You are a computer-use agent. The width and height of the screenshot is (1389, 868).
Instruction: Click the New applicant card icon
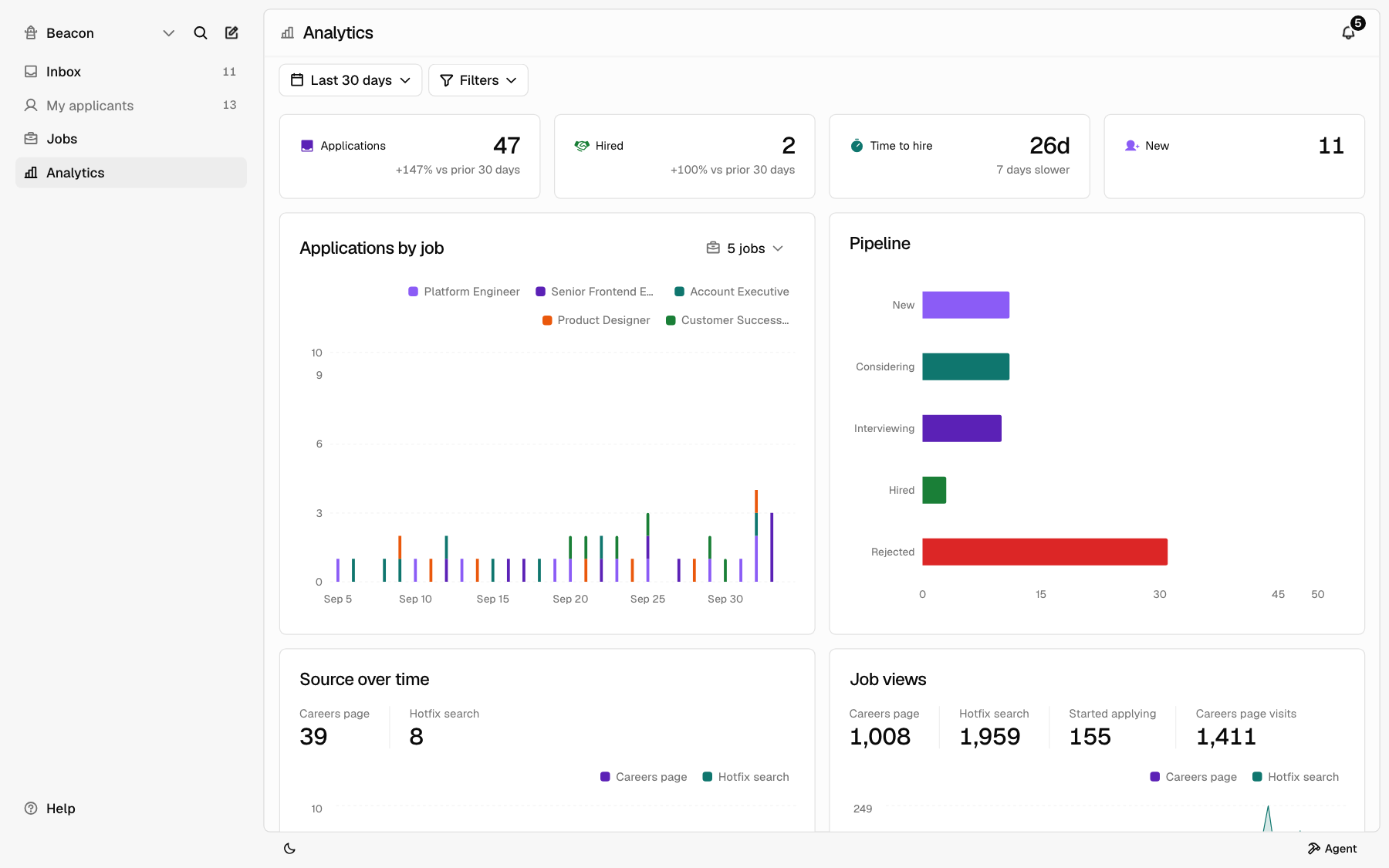coord(1132,146)
